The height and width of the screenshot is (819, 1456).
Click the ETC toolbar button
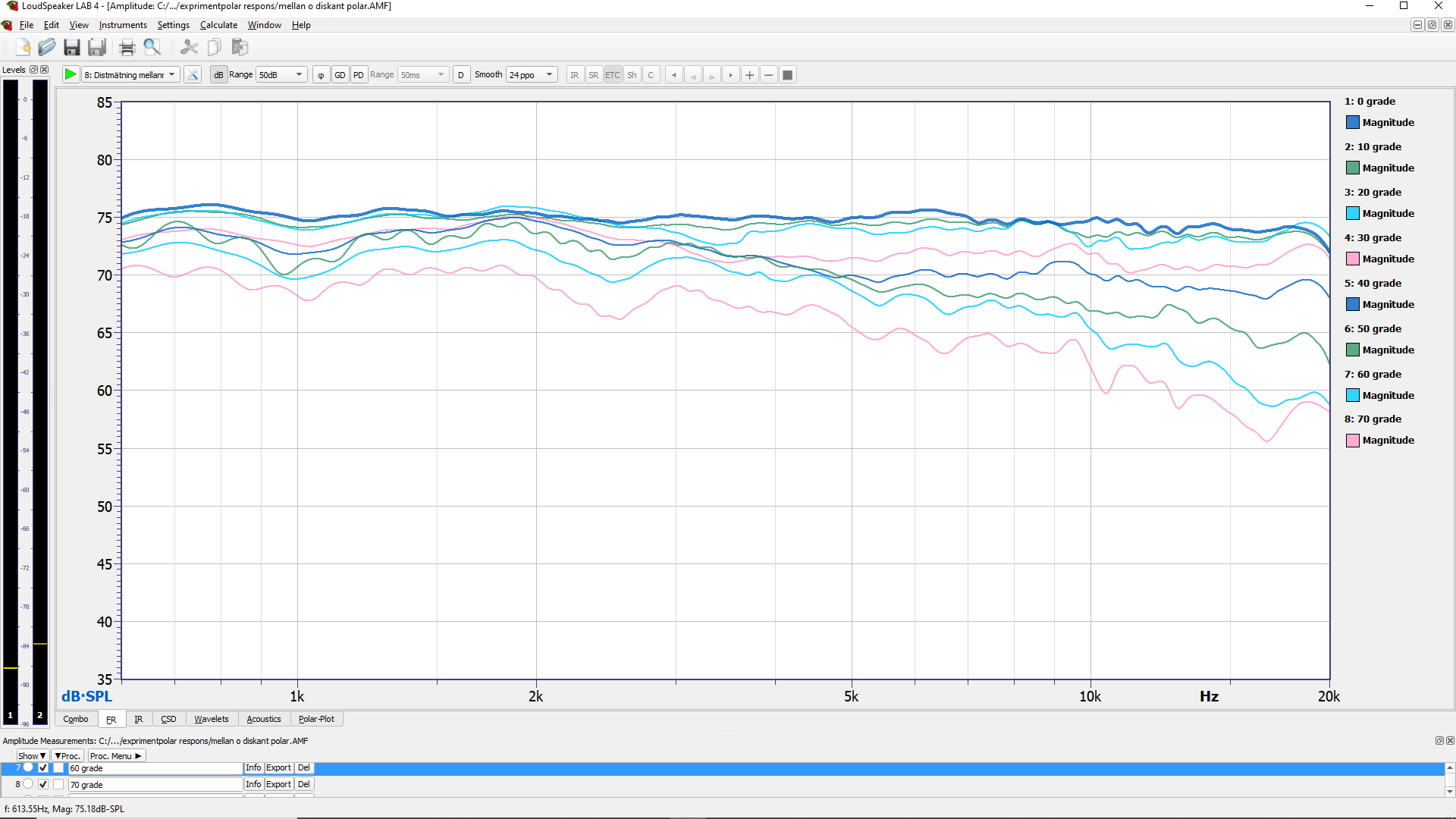tap(613, 74)
